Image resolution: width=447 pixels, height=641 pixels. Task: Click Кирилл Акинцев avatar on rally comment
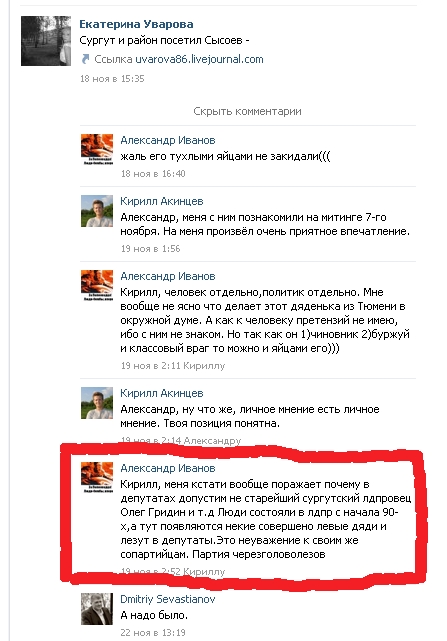(97, 211)
